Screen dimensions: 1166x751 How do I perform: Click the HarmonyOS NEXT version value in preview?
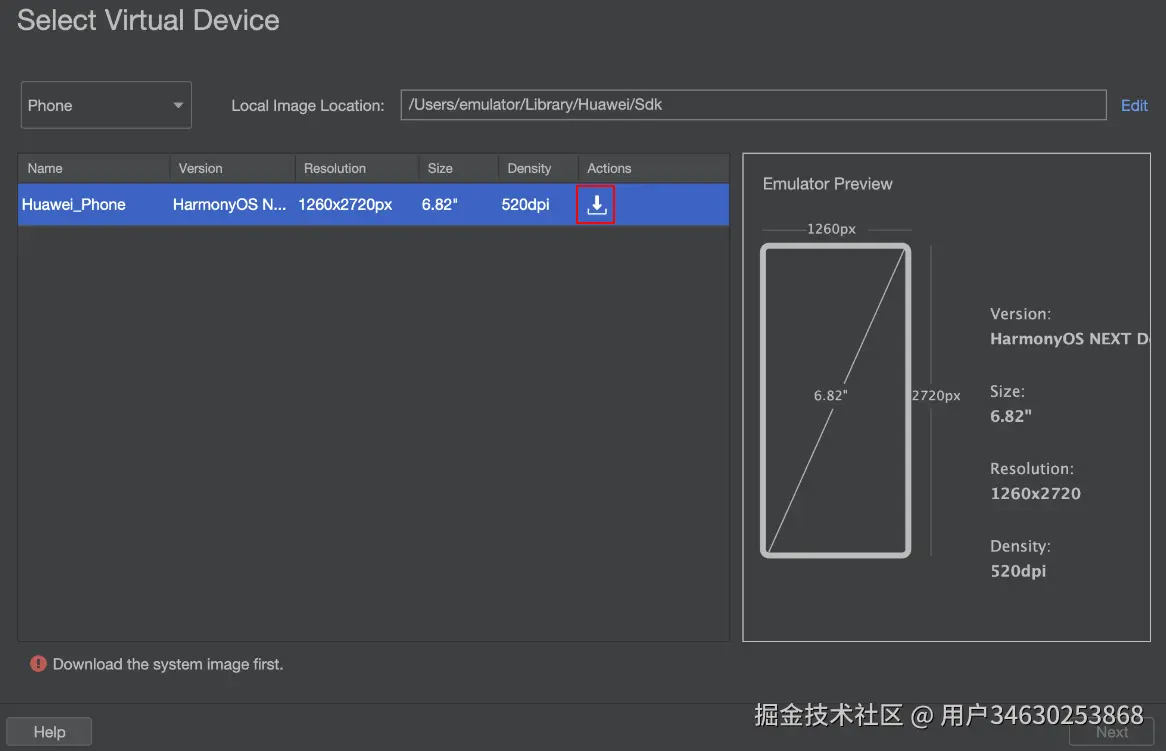pyautogui.click(x=1069, y=339)
